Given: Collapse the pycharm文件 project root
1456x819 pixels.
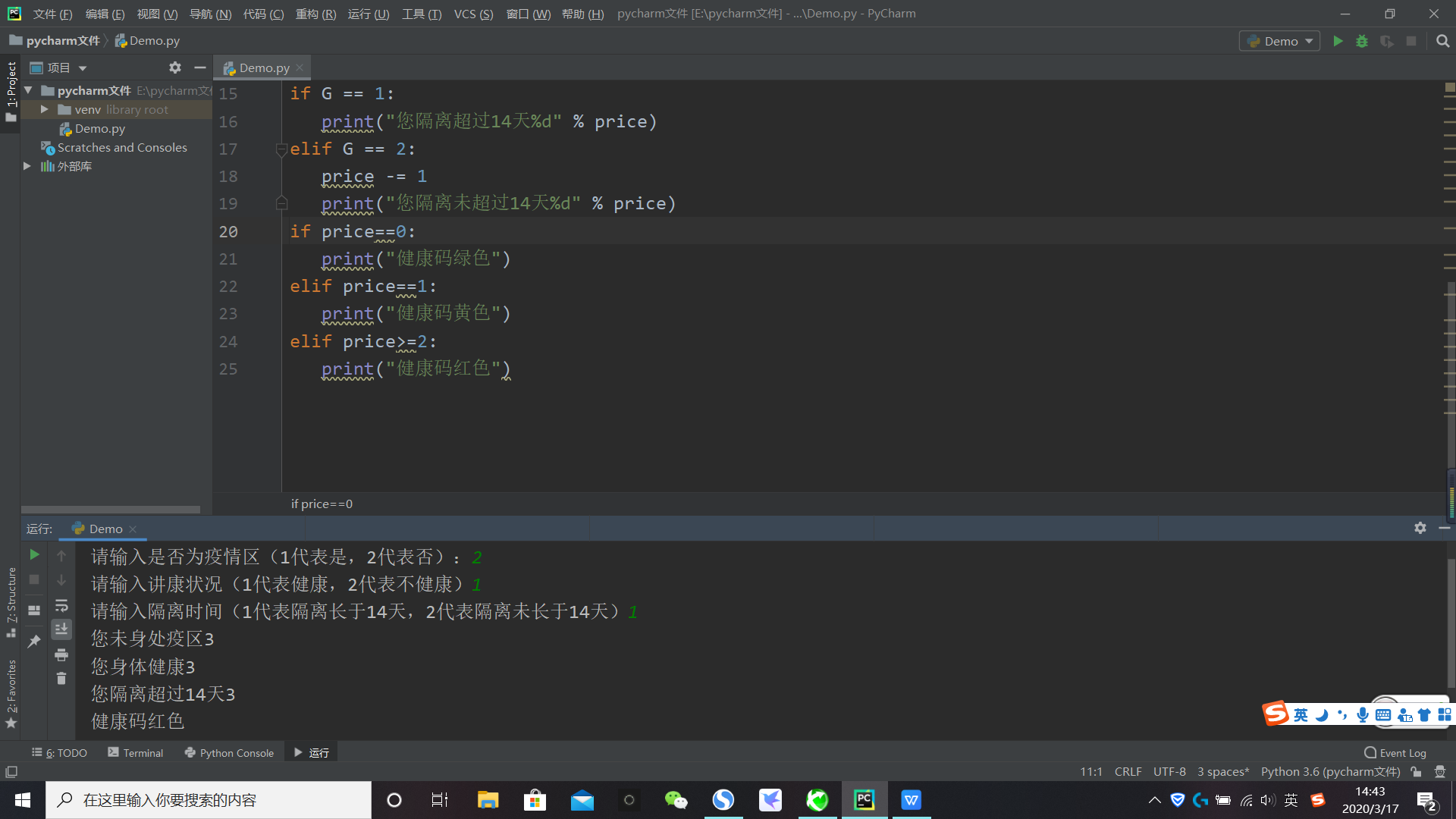Looking at the screenshot, I should click(x=28, y=90).
